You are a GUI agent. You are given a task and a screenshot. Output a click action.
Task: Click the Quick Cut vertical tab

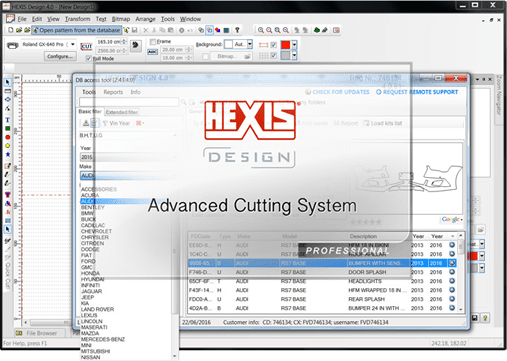(x=8, y=275)
